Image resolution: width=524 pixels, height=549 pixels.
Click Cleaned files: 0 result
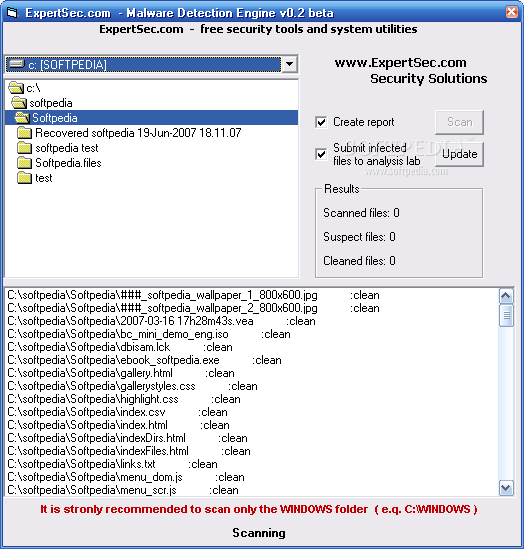[x=359, y=261]
